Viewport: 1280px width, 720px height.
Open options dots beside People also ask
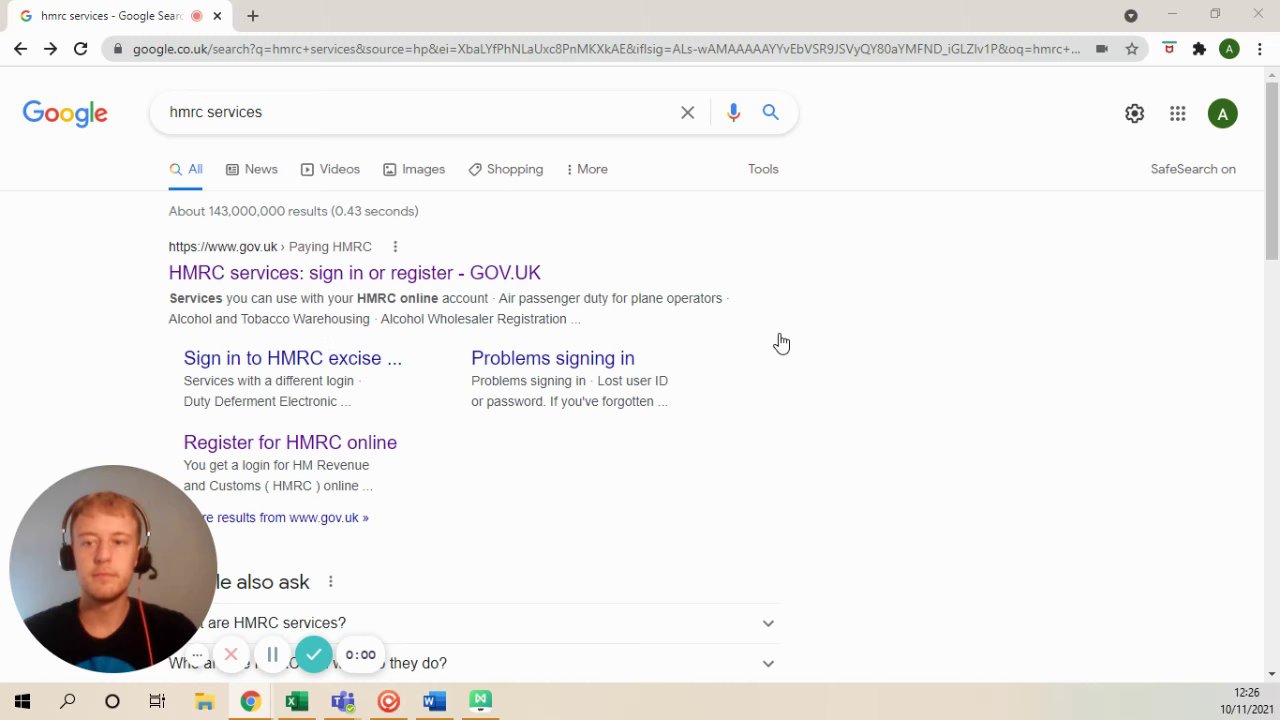point(330,582)
